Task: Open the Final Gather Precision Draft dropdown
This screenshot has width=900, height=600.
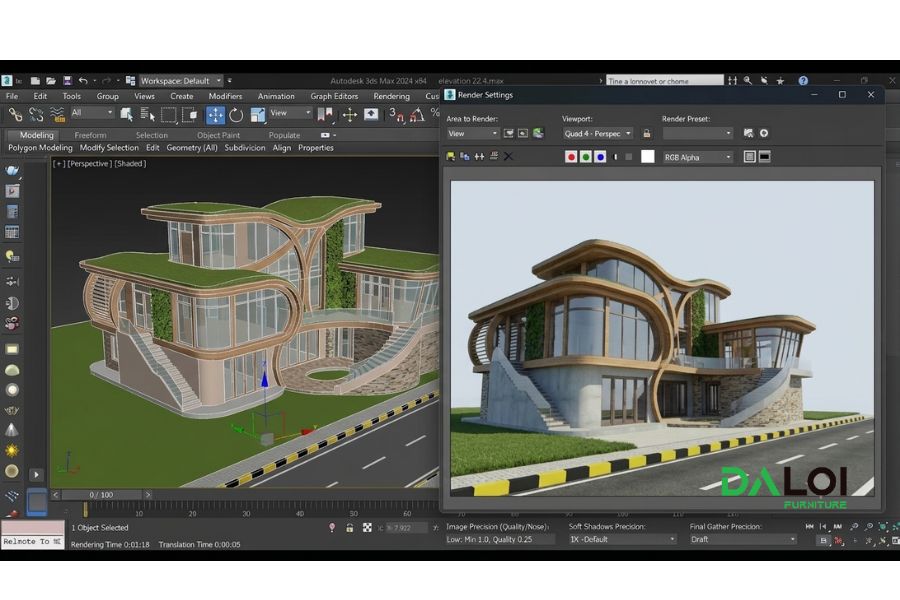Action: (x=743, y=539)
